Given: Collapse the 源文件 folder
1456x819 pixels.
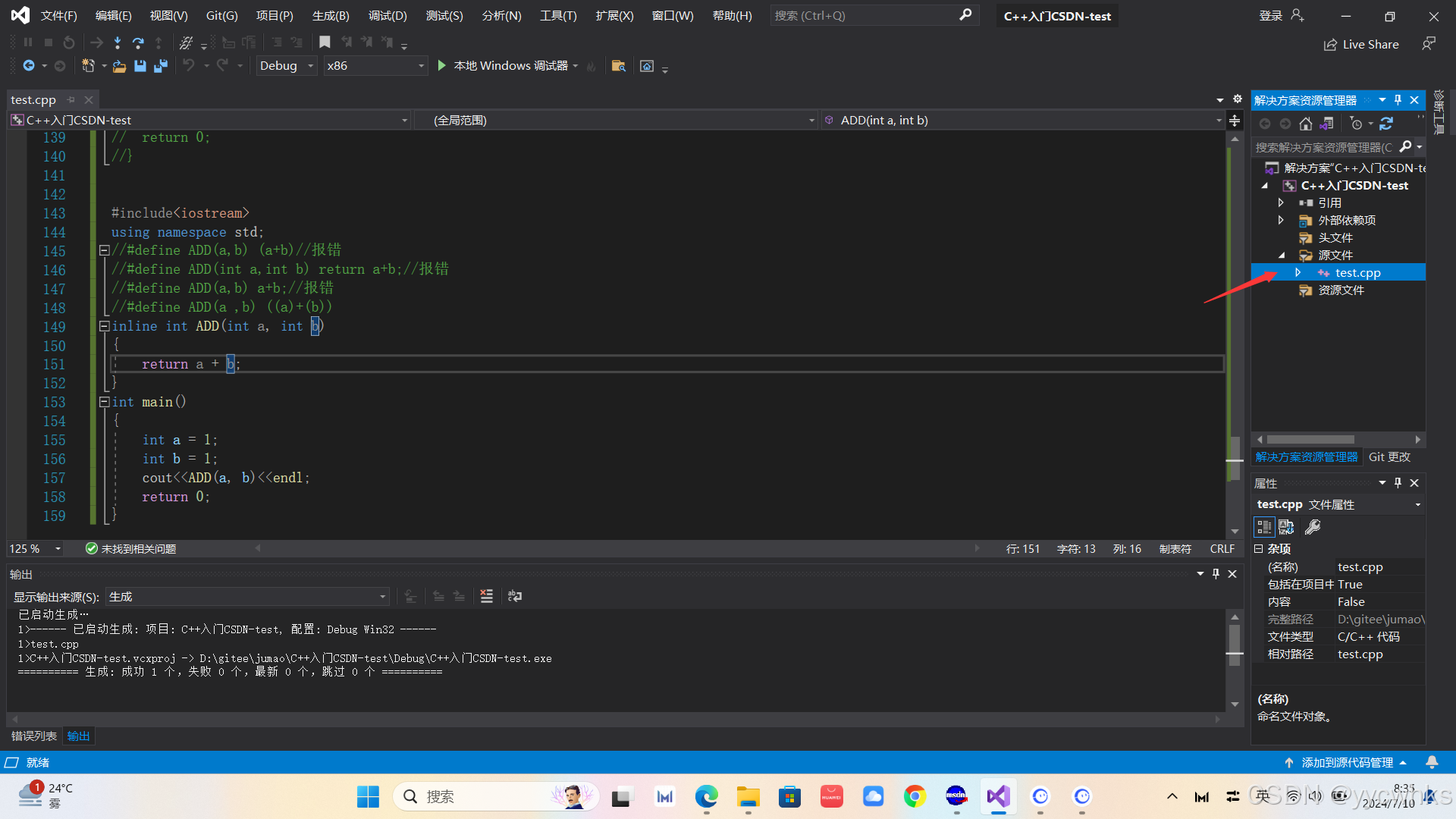Looking at the screenshot, I should [x=1282, y=256].
